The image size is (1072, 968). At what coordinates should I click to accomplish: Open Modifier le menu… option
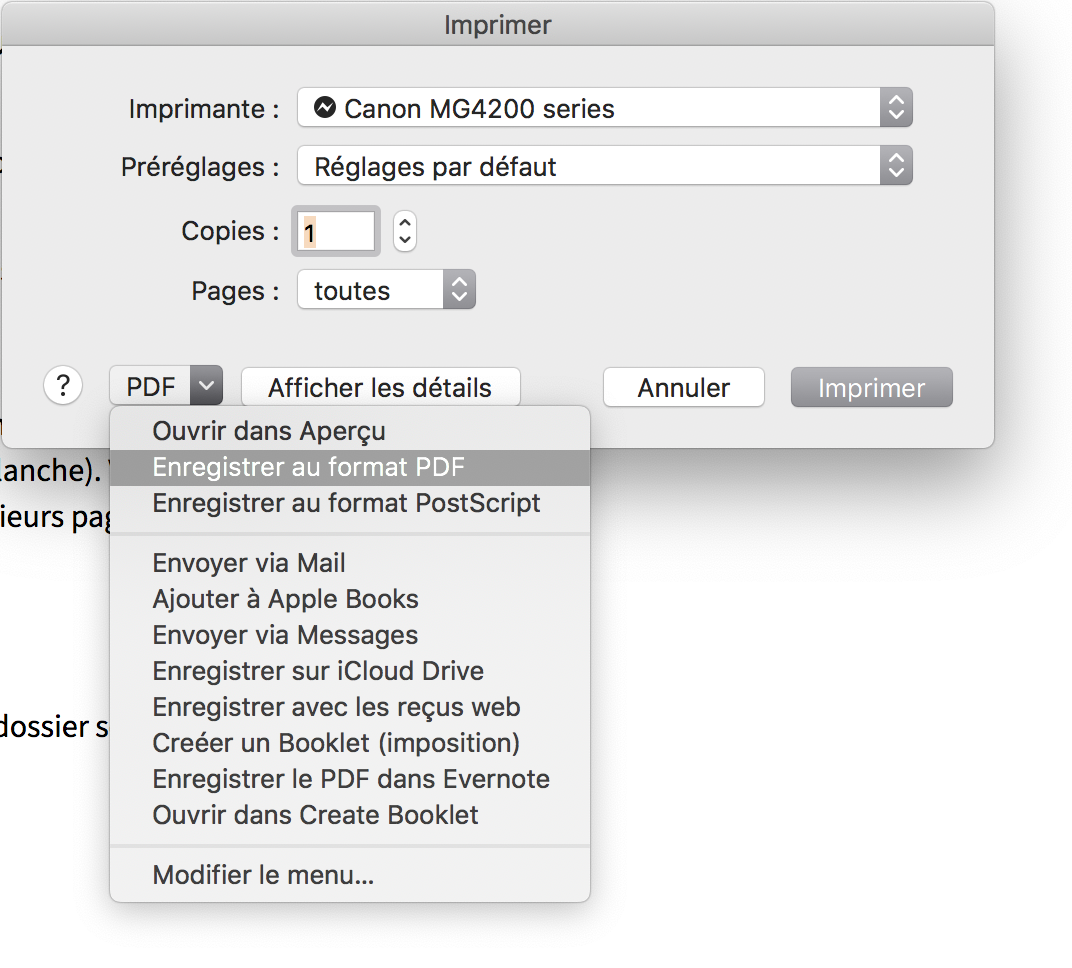point(263,875)
